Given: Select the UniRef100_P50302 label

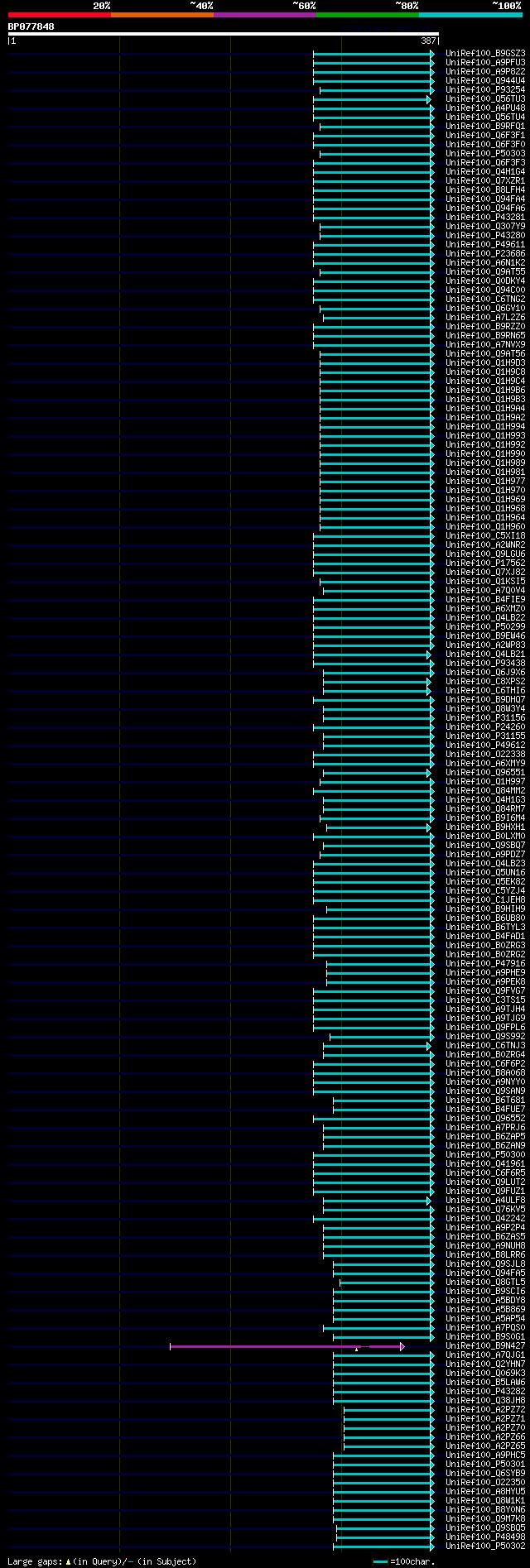Looking at the screenshot, I should (485, 1546).
